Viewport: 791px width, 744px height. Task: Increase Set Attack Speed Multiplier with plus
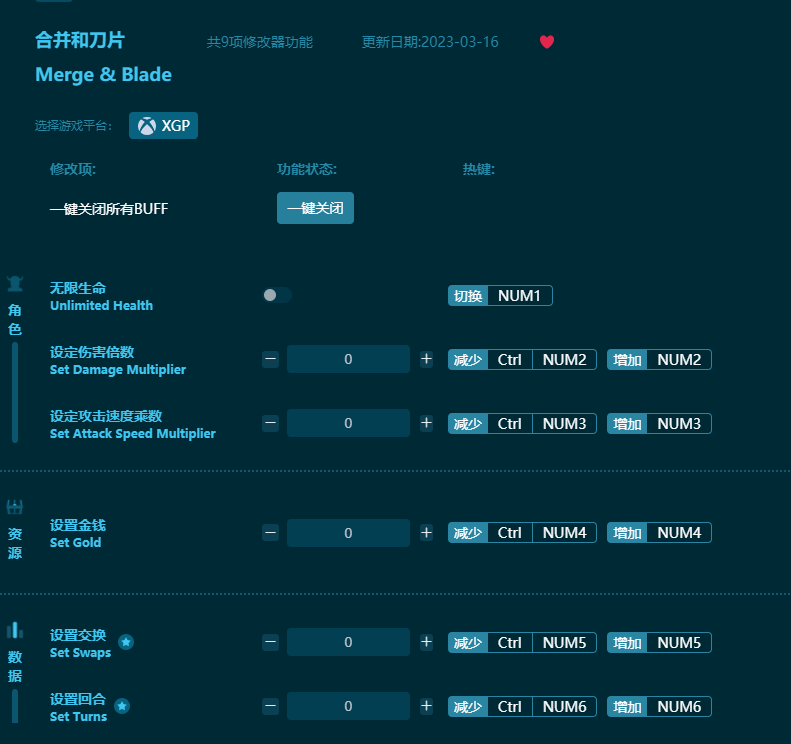point(426,423)
